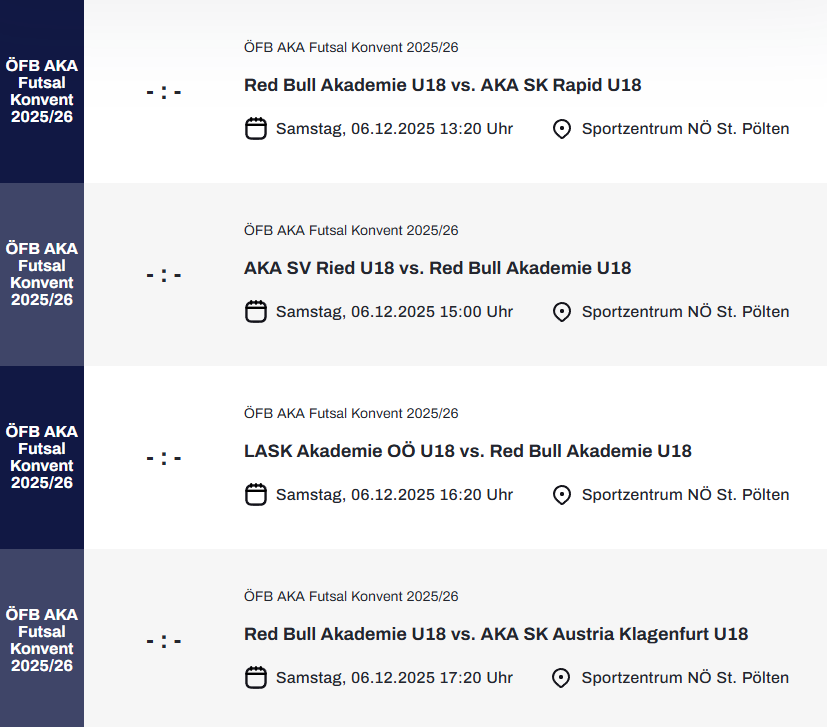Click location pin in Austria Klagenfurt row
Image resolution: width=827 pixels, height=727 pixels.
(562, 677)
